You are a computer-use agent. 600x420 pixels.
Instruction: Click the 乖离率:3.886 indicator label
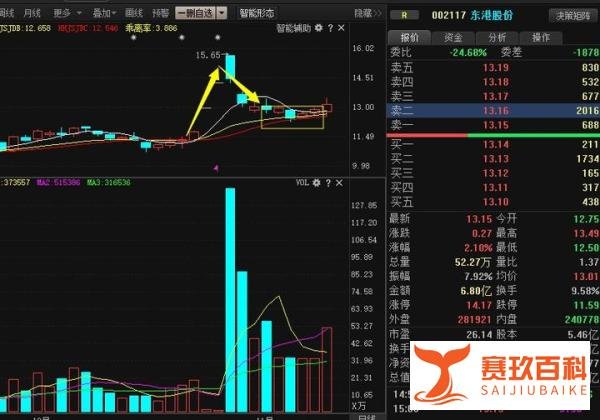pos(152,28)
